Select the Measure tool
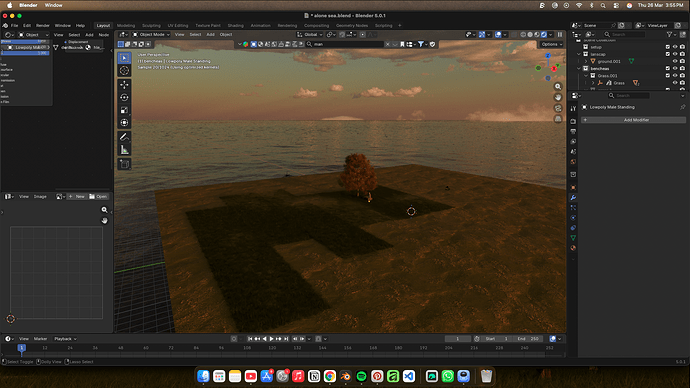The height and width of the screenshot is (388, 690). pyautogui.click(x=125, y=150)
